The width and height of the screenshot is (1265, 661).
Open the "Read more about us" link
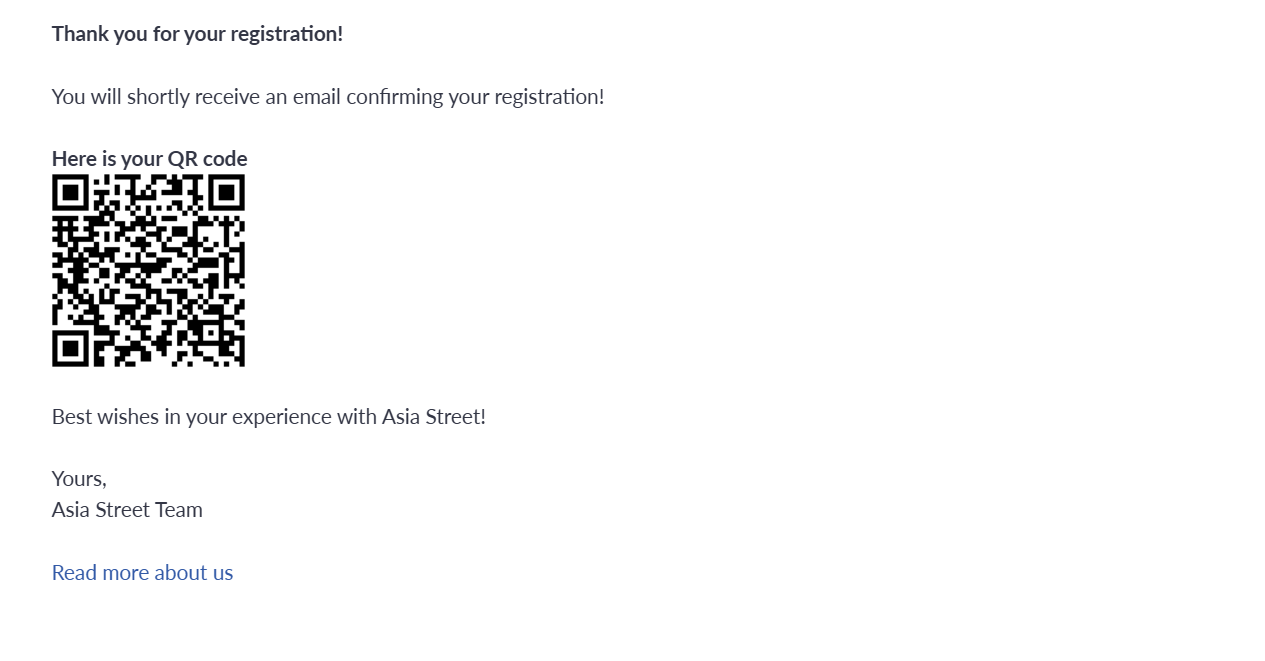click(142, 573)
